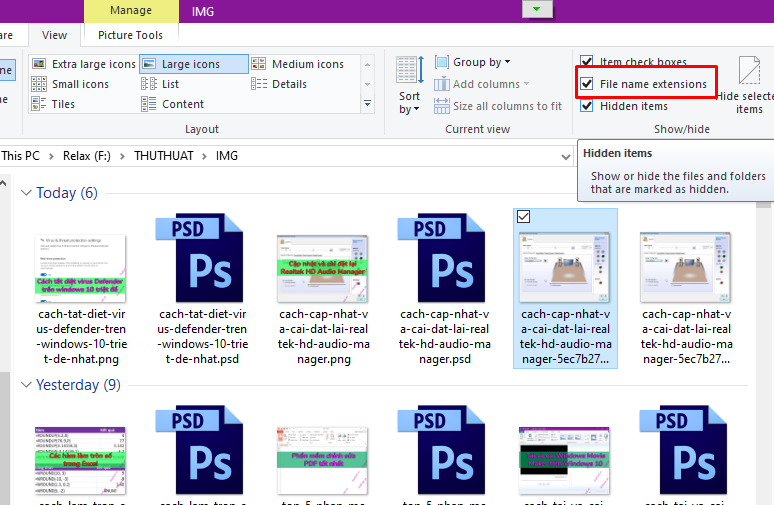
Task: Select cach-cap-nhat realtek manager.png thumbnail
Action: (323, 268)
